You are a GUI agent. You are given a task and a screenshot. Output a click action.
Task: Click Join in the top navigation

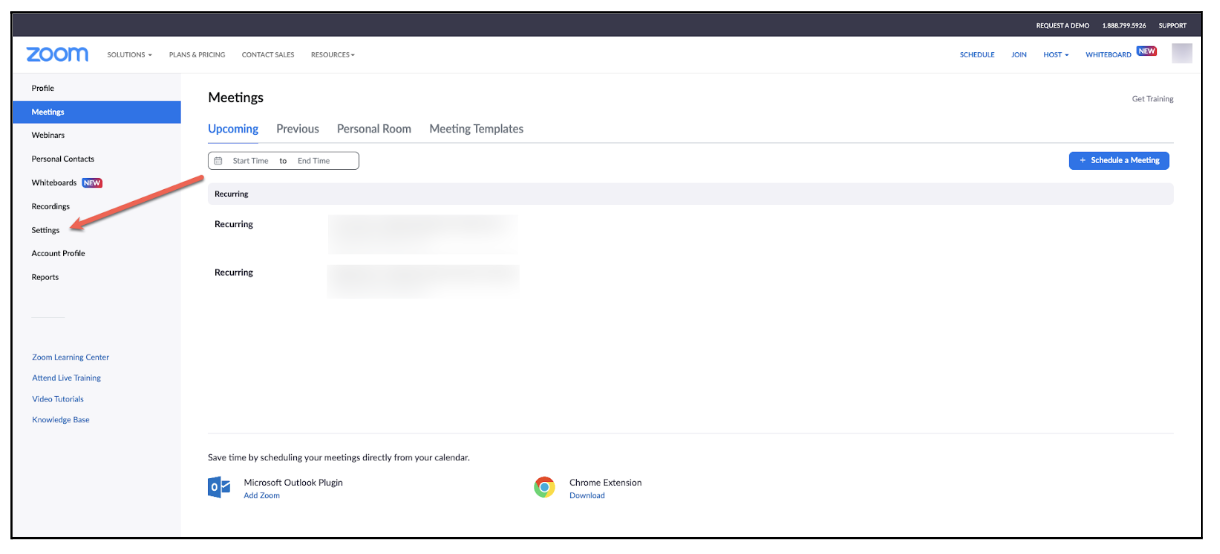click(1018, 55)
